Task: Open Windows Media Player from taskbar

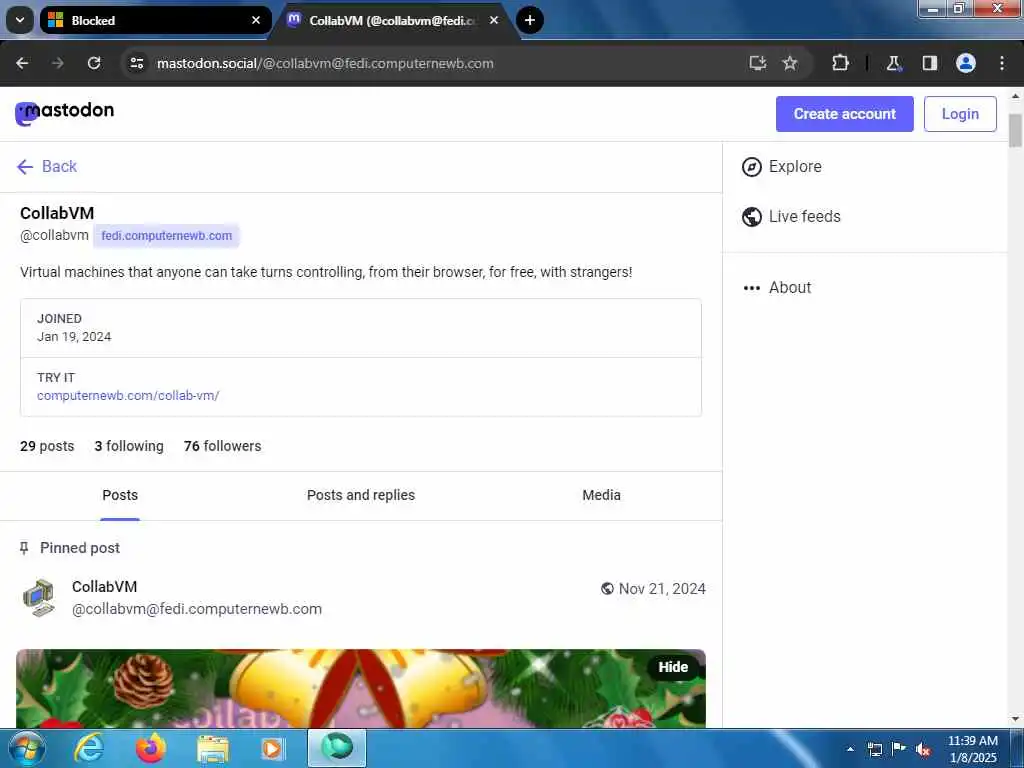Action: (272, 748)
